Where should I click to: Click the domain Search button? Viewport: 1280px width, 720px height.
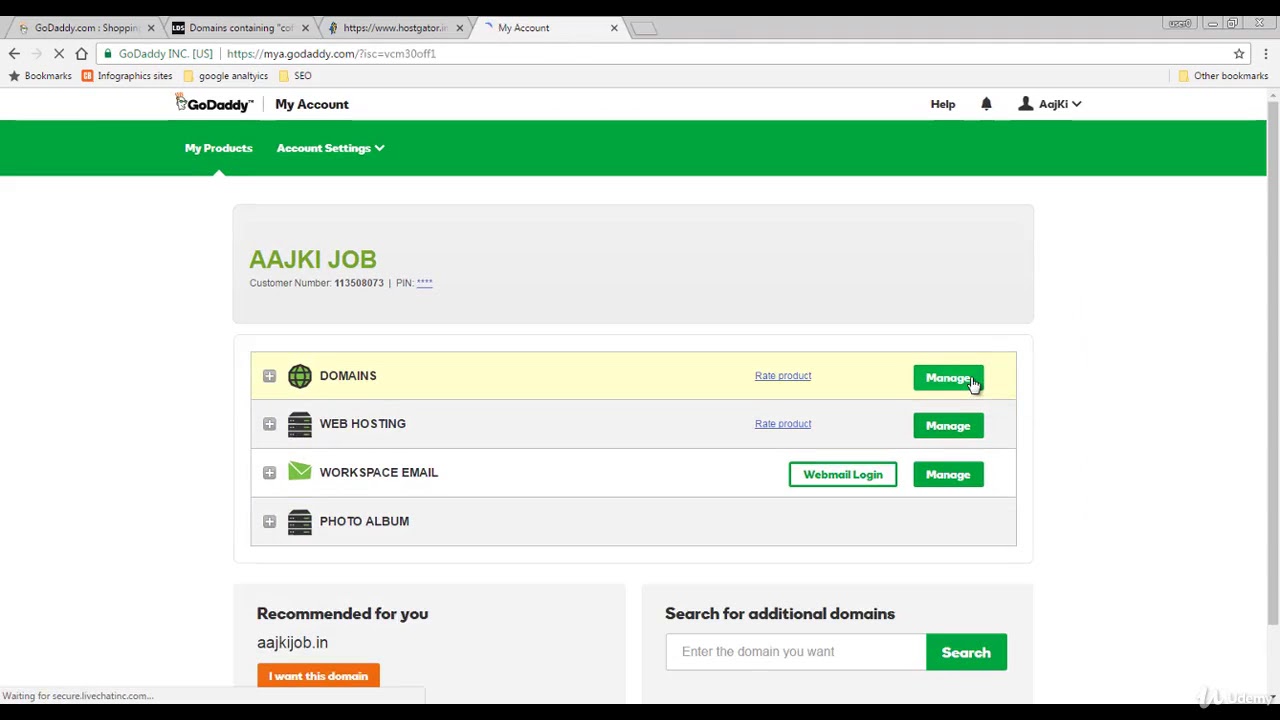(966, 652)
